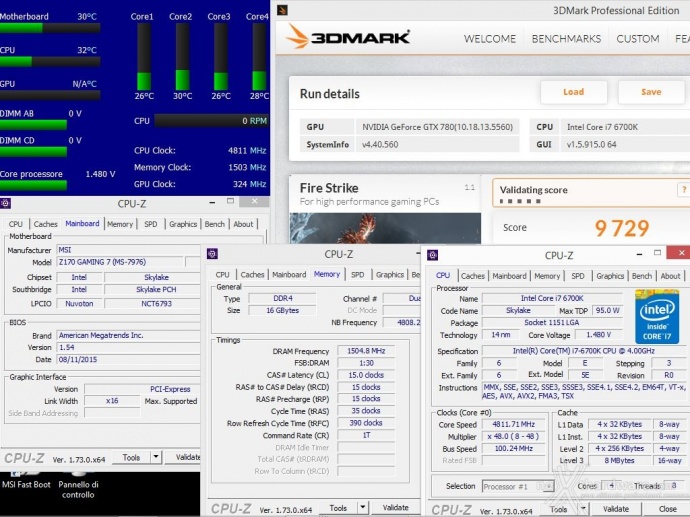The height and width of the screenshot is (517, 690).
Task: Click the CPU-Z icon in CPU window title bar
Action: 433,255
